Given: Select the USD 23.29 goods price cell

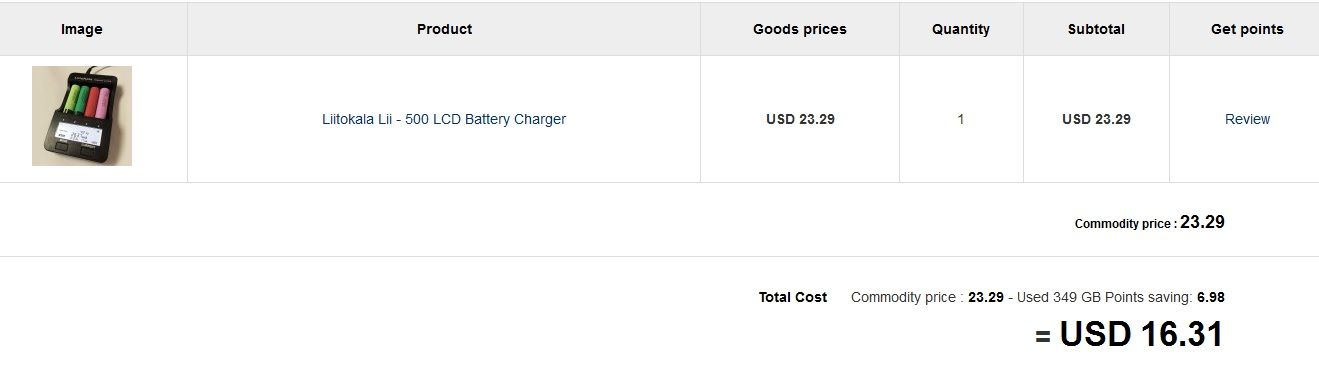Looking at the screenshot, I should coord(800,119).
